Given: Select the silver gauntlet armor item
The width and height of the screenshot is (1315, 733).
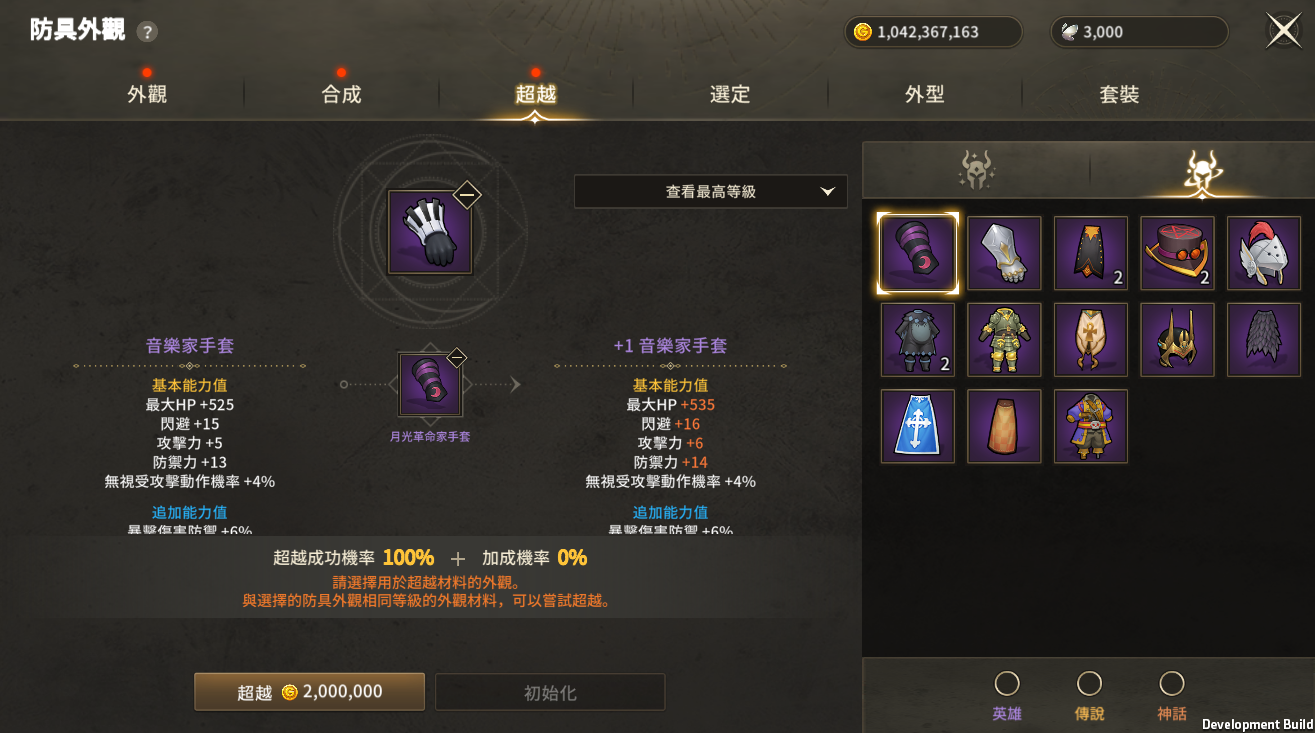Looking at the screenshot, I should click(1004, 253).
